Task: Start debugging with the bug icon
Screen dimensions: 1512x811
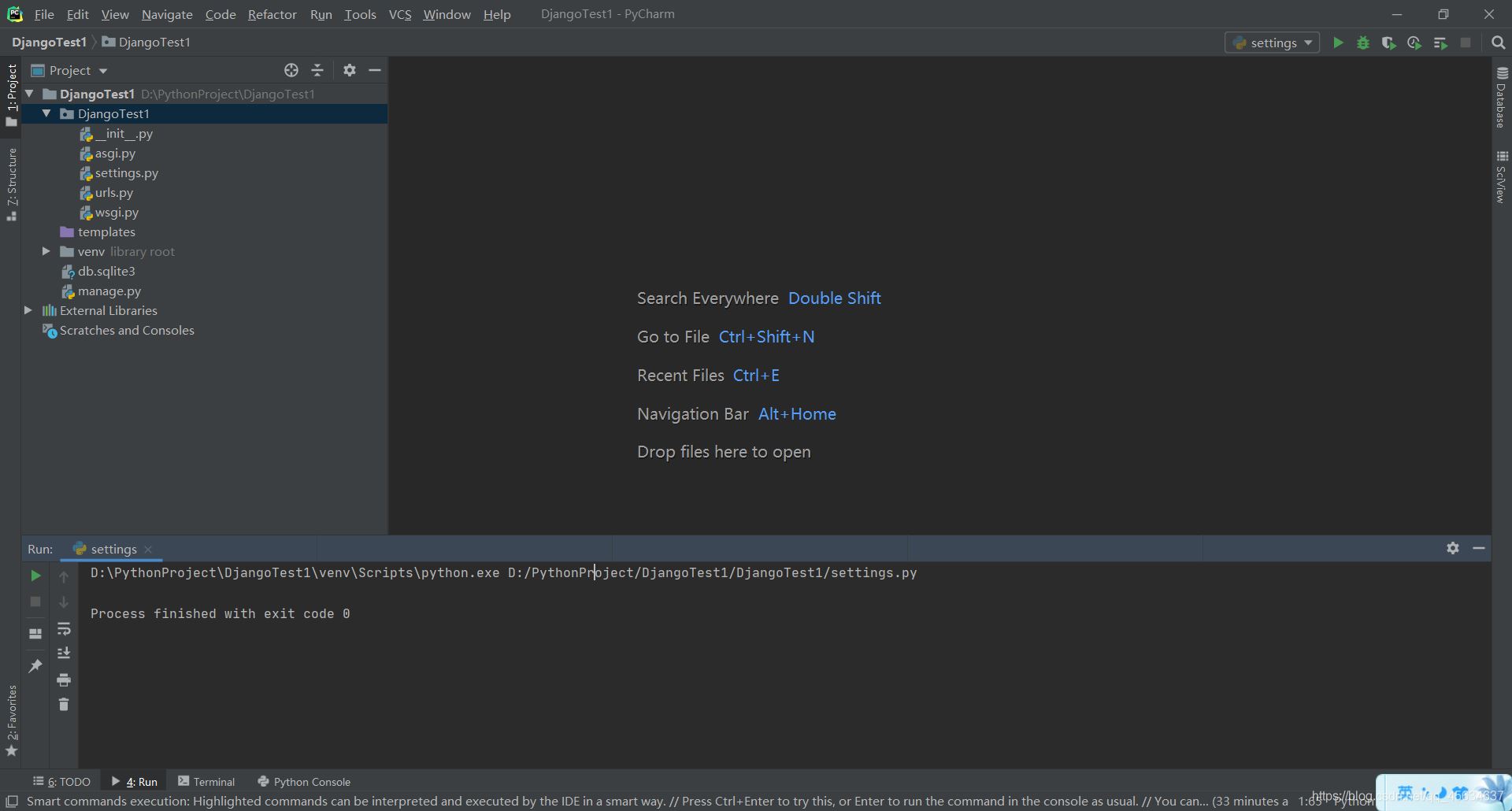Action: click(x=1363, y=43)
